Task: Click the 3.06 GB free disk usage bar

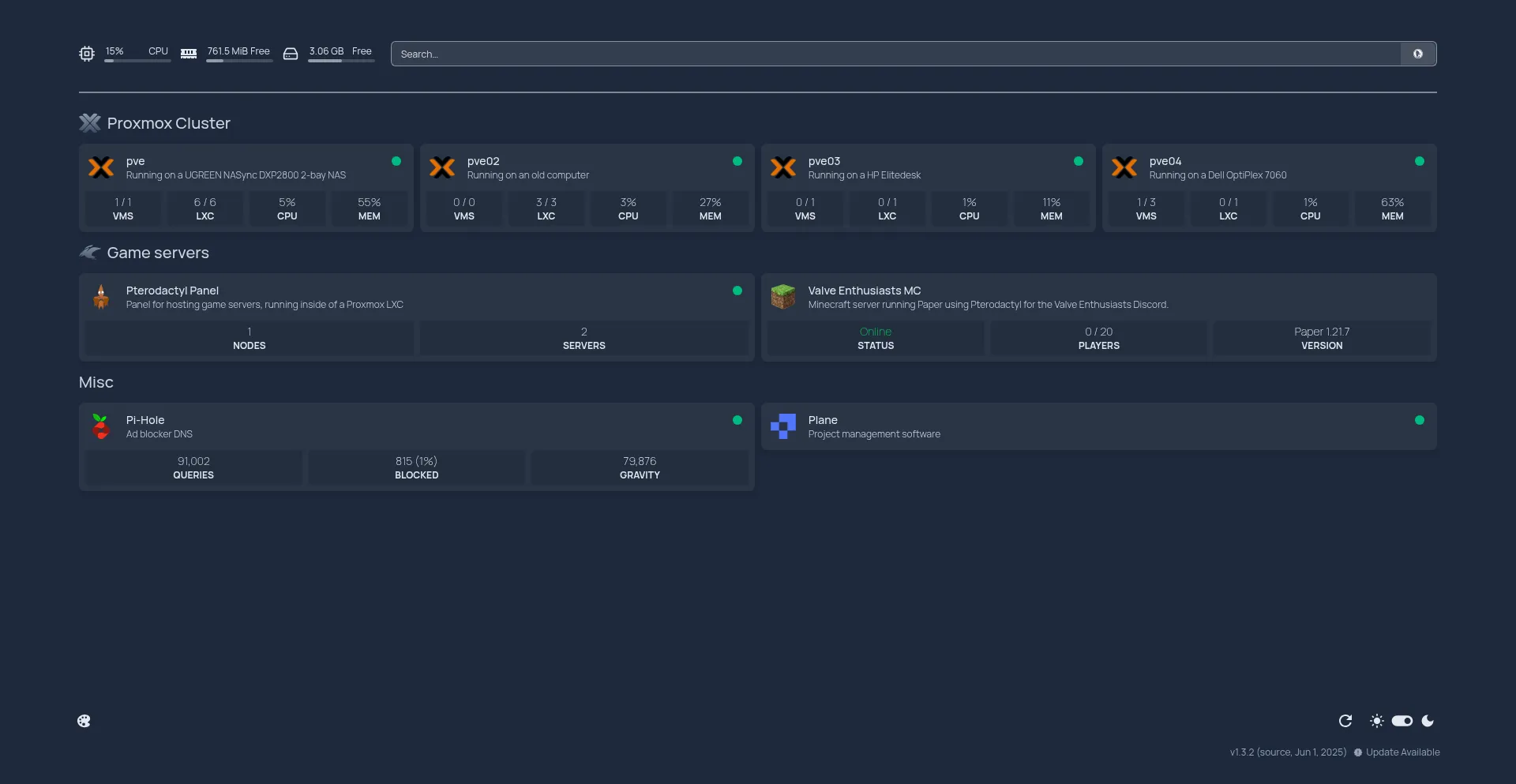Action: tap(340, 61)
